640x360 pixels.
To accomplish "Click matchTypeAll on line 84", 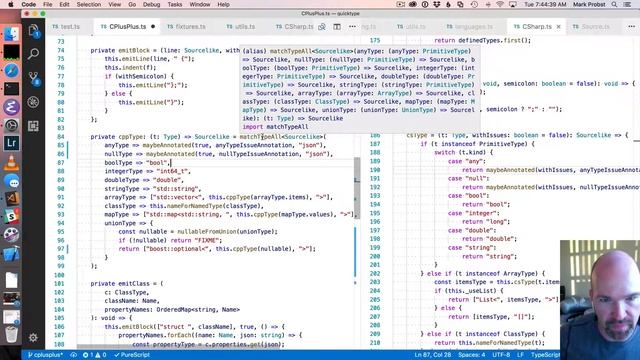I will [x=260, y=137].
